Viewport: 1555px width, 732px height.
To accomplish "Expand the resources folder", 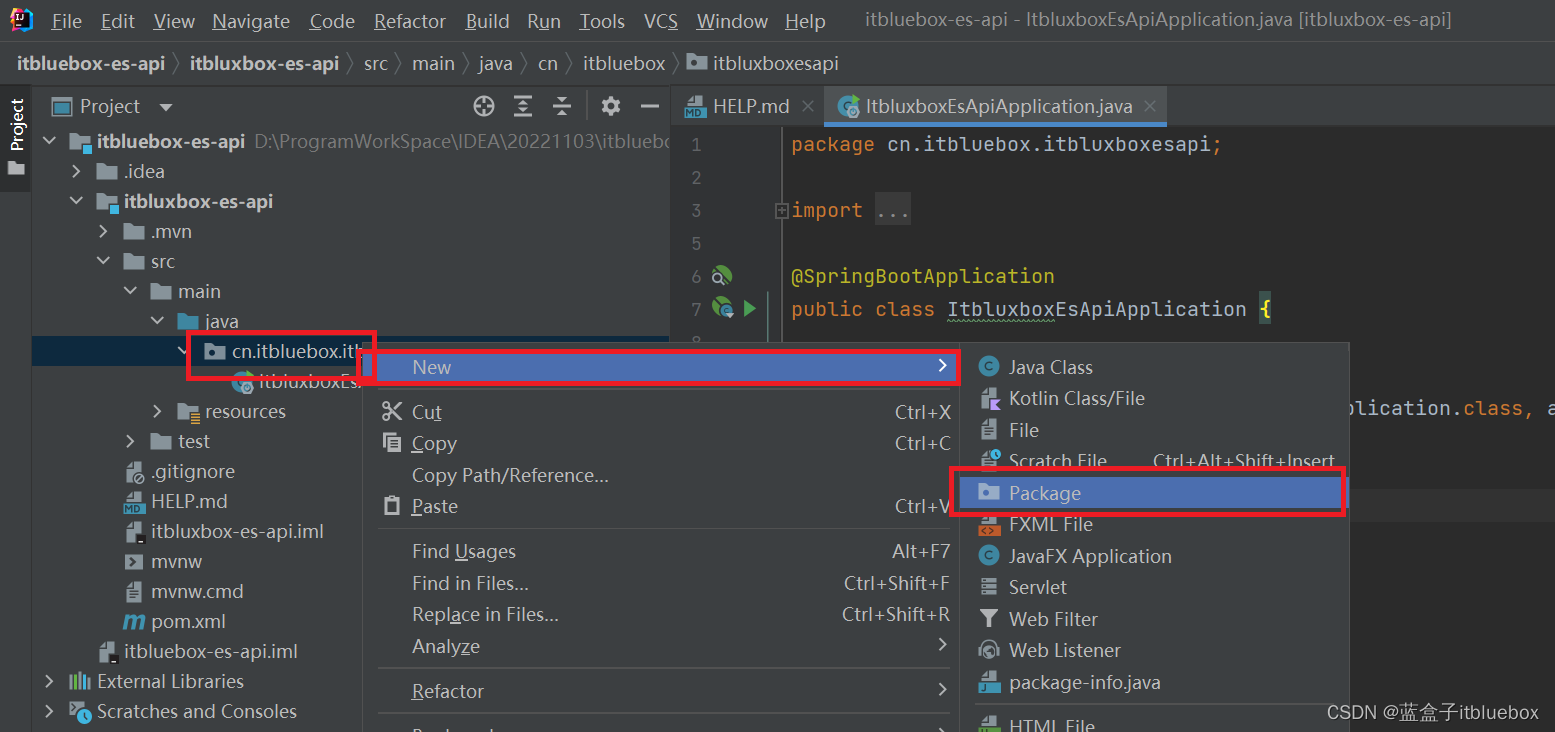I will (x=158, y=412).
